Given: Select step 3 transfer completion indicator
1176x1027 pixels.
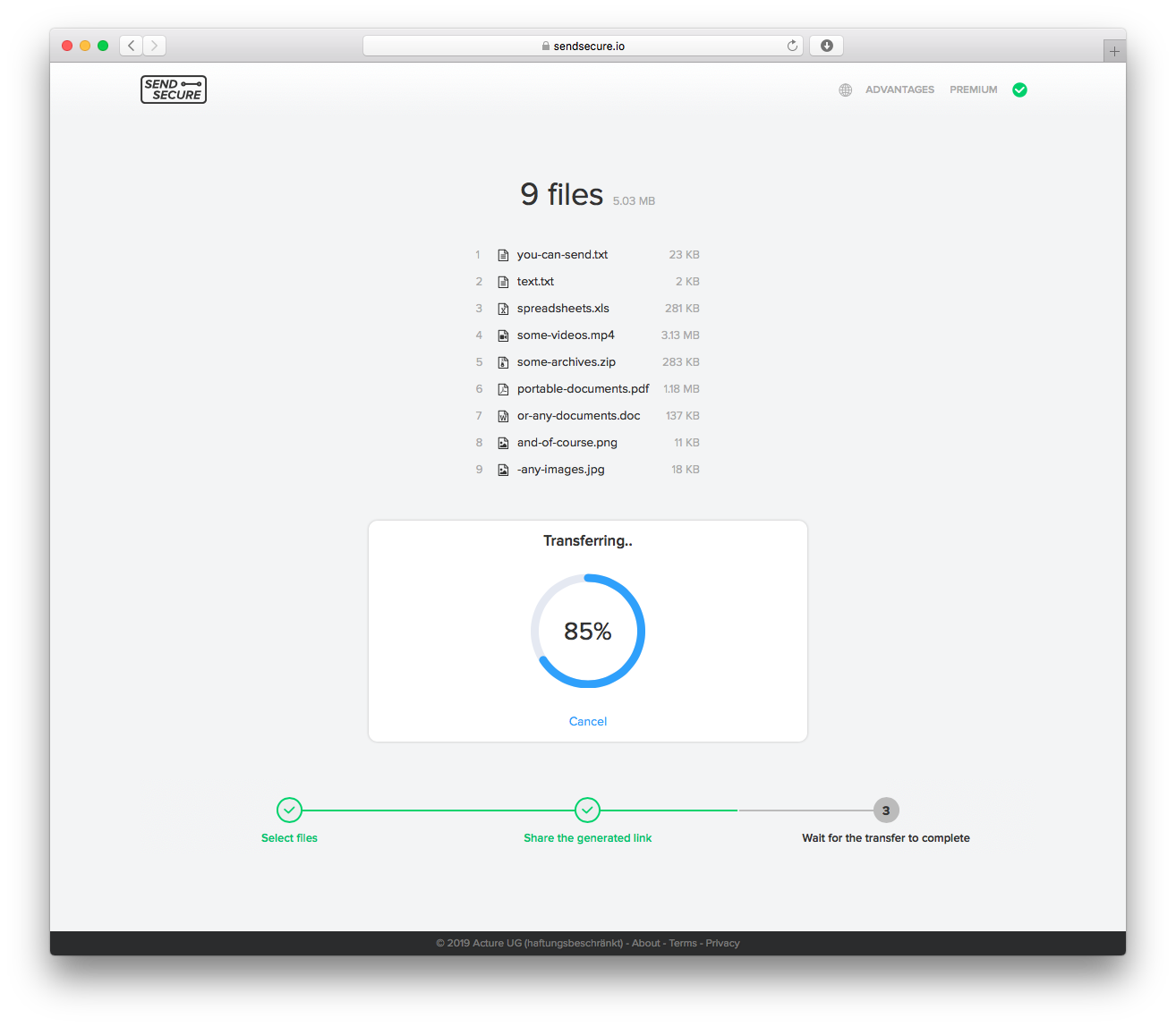Looking at the screenshot, I should coord(885,810).
